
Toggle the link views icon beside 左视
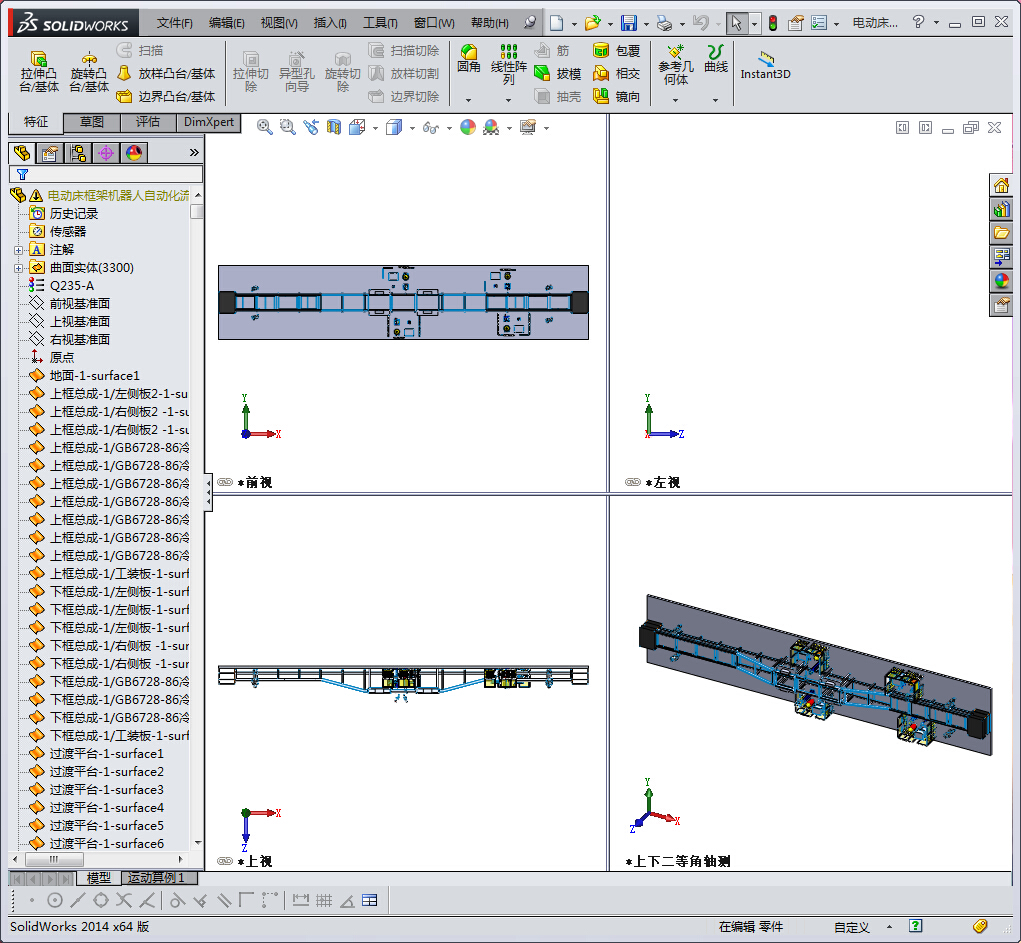tap(633, 482)
